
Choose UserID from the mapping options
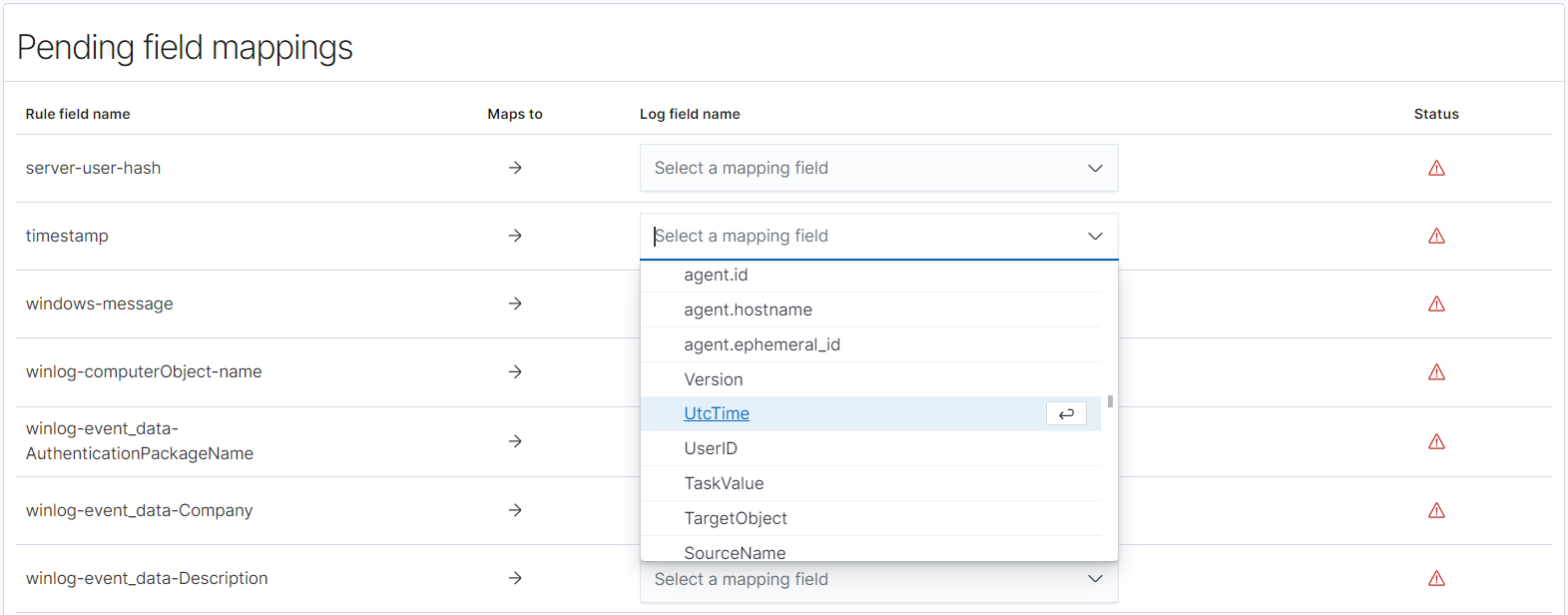click(x=711, y=448)
